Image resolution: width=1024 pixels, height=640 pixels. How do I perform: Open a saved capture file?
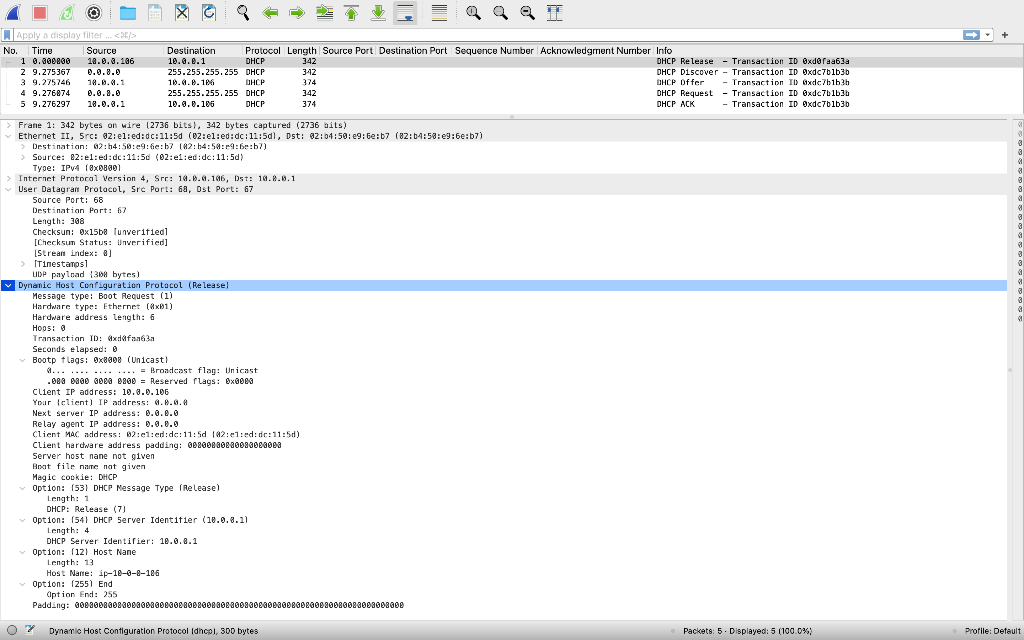point(125,12)
